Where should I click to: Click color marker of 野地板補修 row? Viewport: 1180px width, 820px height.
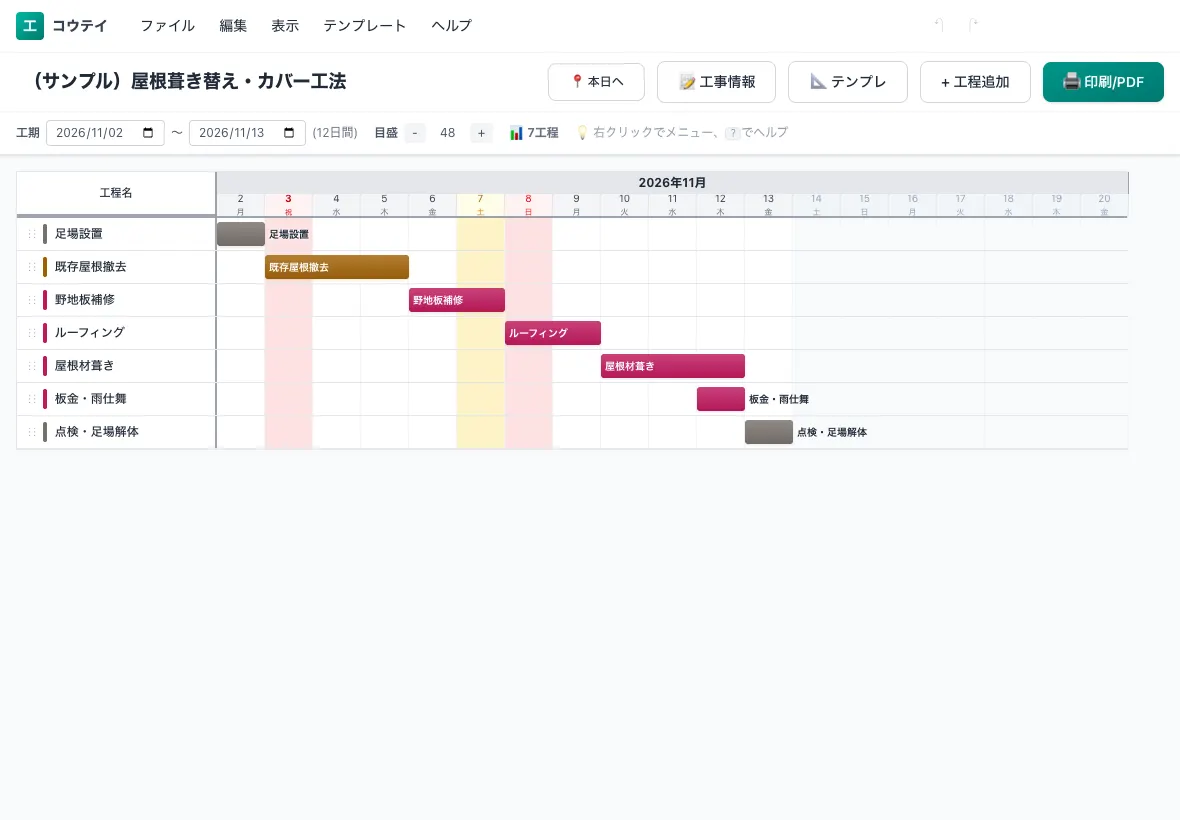[45, 300]
